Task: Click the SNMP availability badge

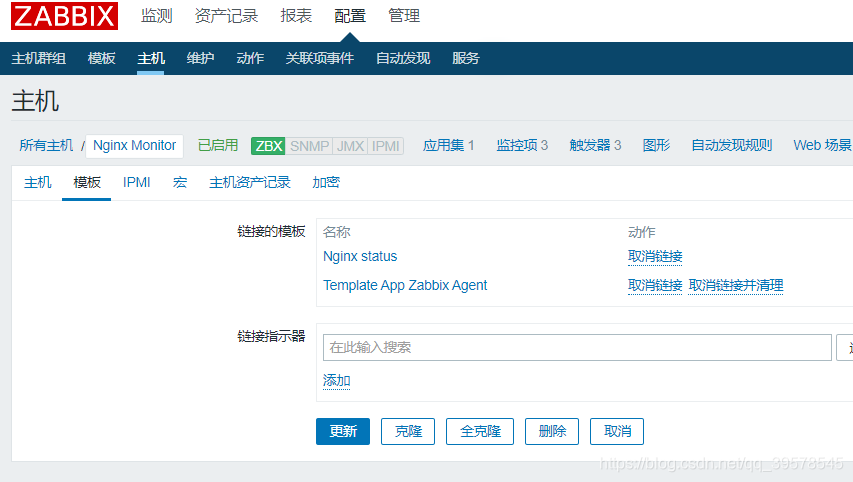Action: (x=309, y=146)
